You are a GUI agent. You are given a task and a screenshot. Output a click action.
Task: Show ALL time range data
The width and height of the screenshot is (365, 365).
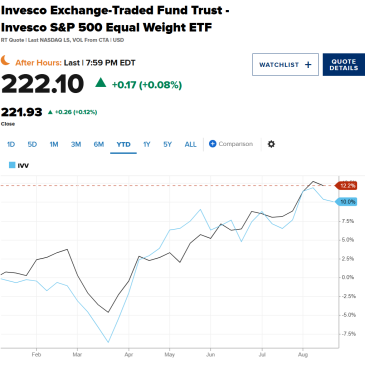190,144
